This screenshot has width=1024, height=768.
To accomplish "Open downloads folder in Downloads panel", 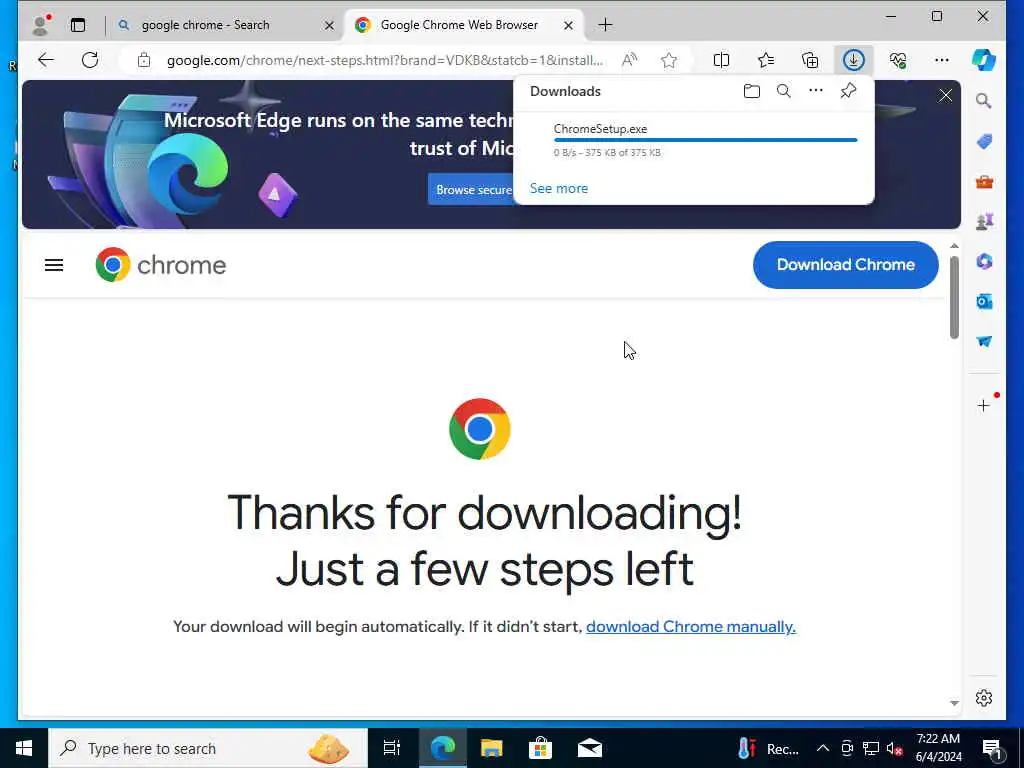I will point(752,91).
